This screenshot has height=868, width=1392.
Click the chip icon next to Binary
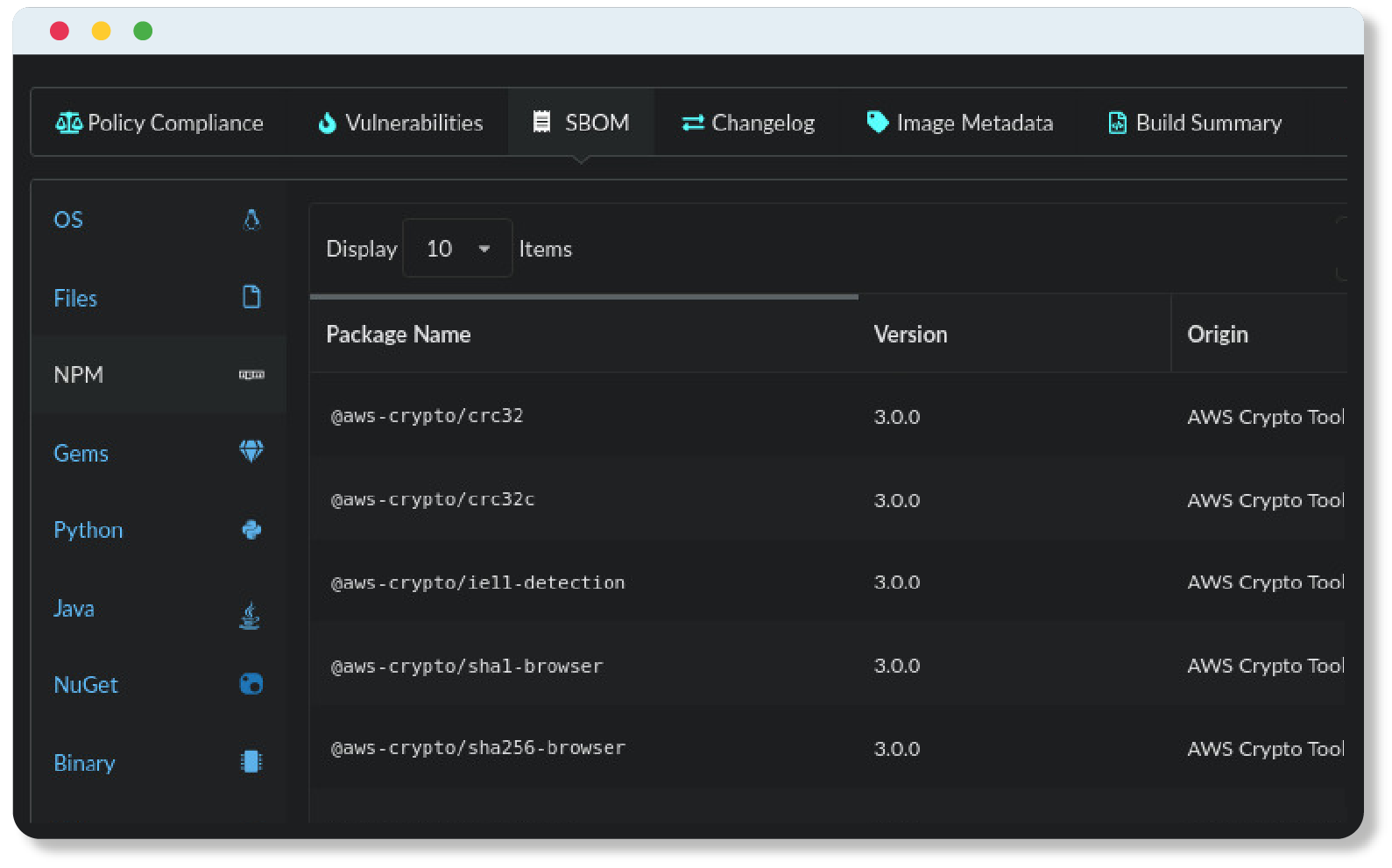click(251, 762)
